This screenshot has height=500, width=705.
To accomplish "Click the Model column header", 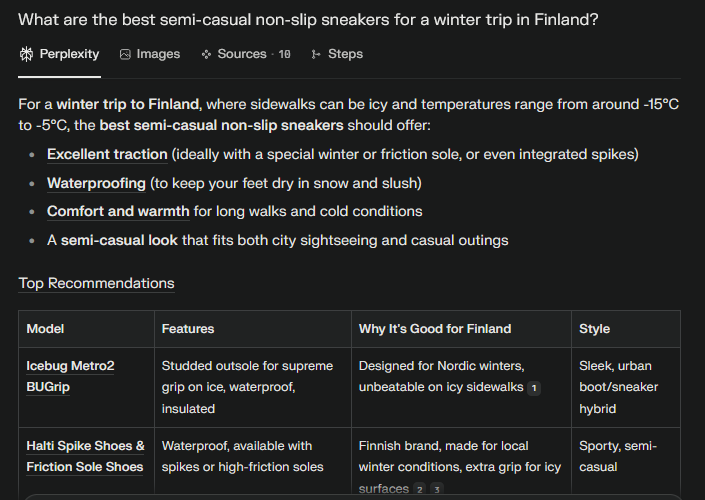I will [45, 329].
